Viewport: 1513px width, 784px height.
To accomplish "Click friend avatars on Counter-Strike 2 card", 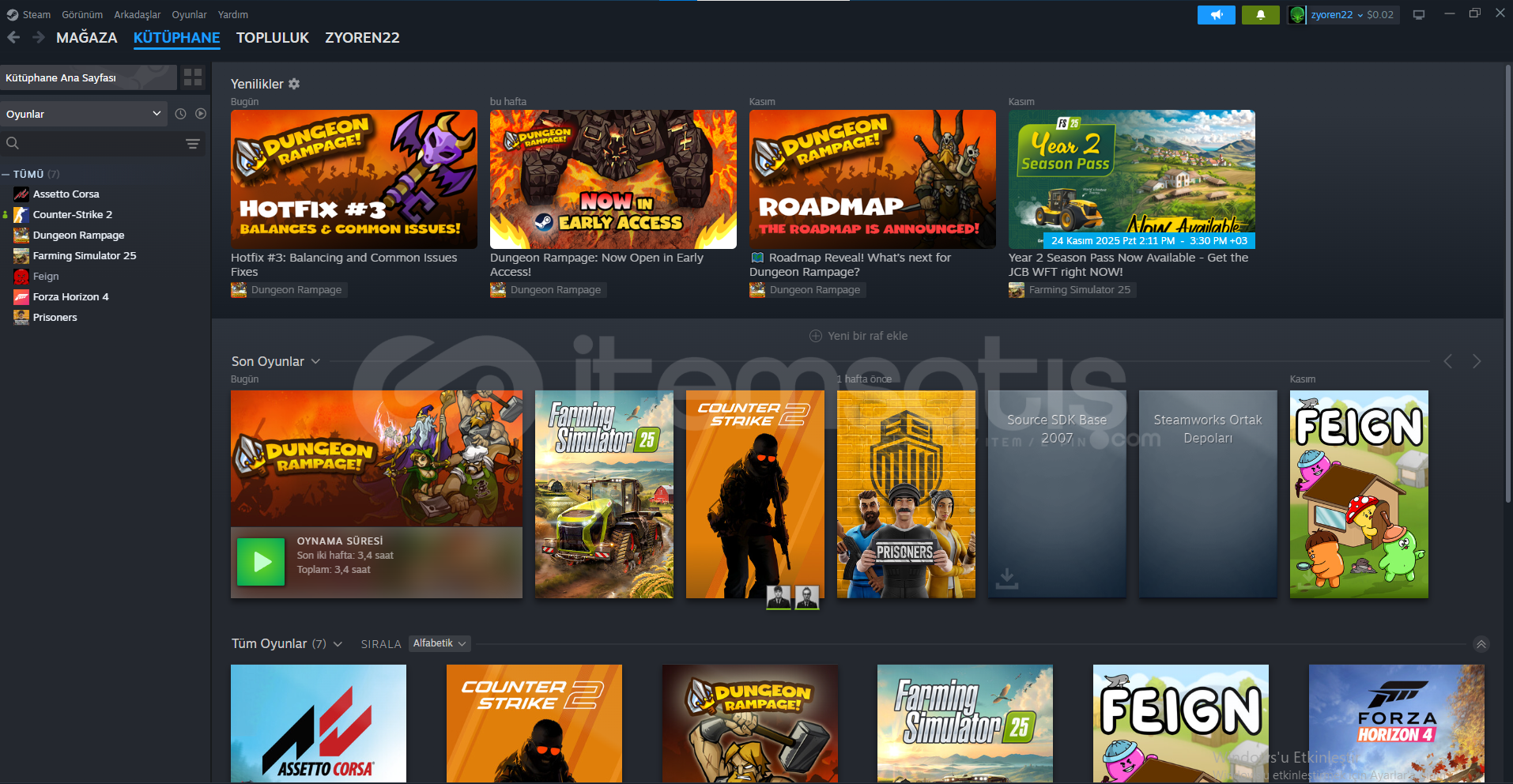I will tap(793, 597).
